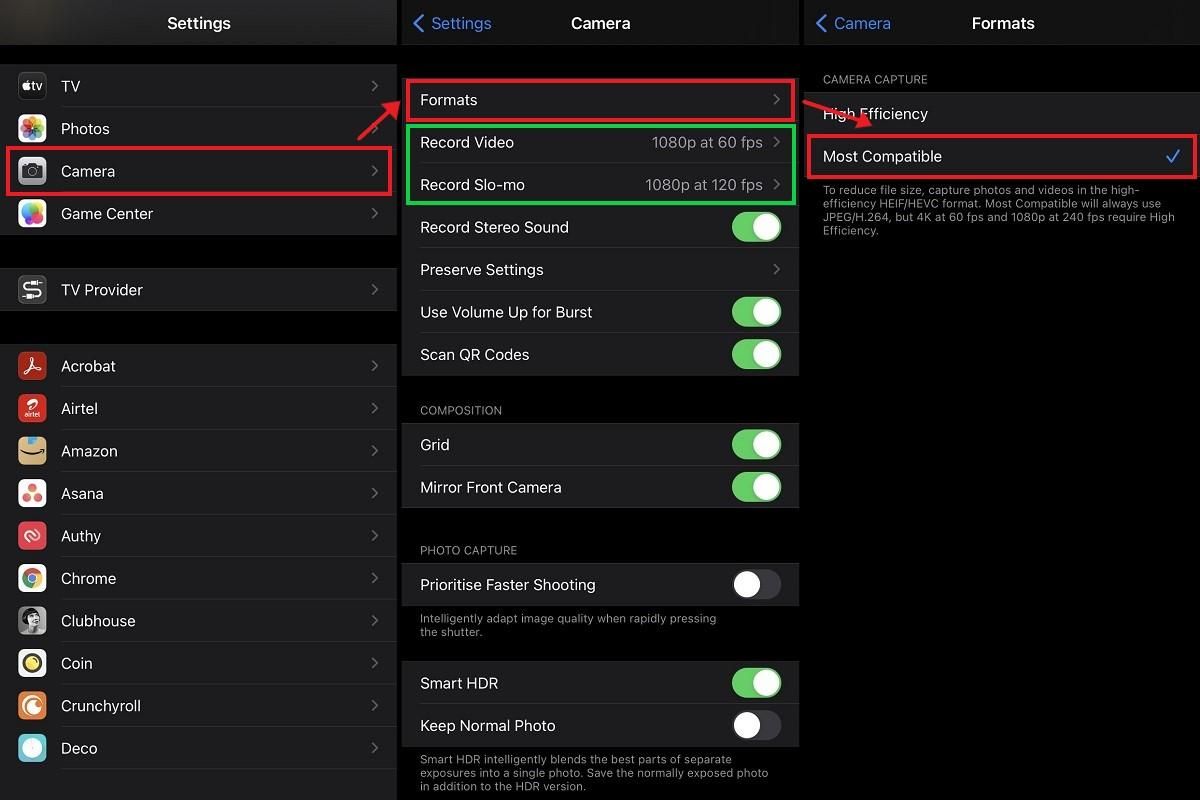Open the Photos settings icon
This screenshot has width=1200, height=800.
[x=32, y=128]
